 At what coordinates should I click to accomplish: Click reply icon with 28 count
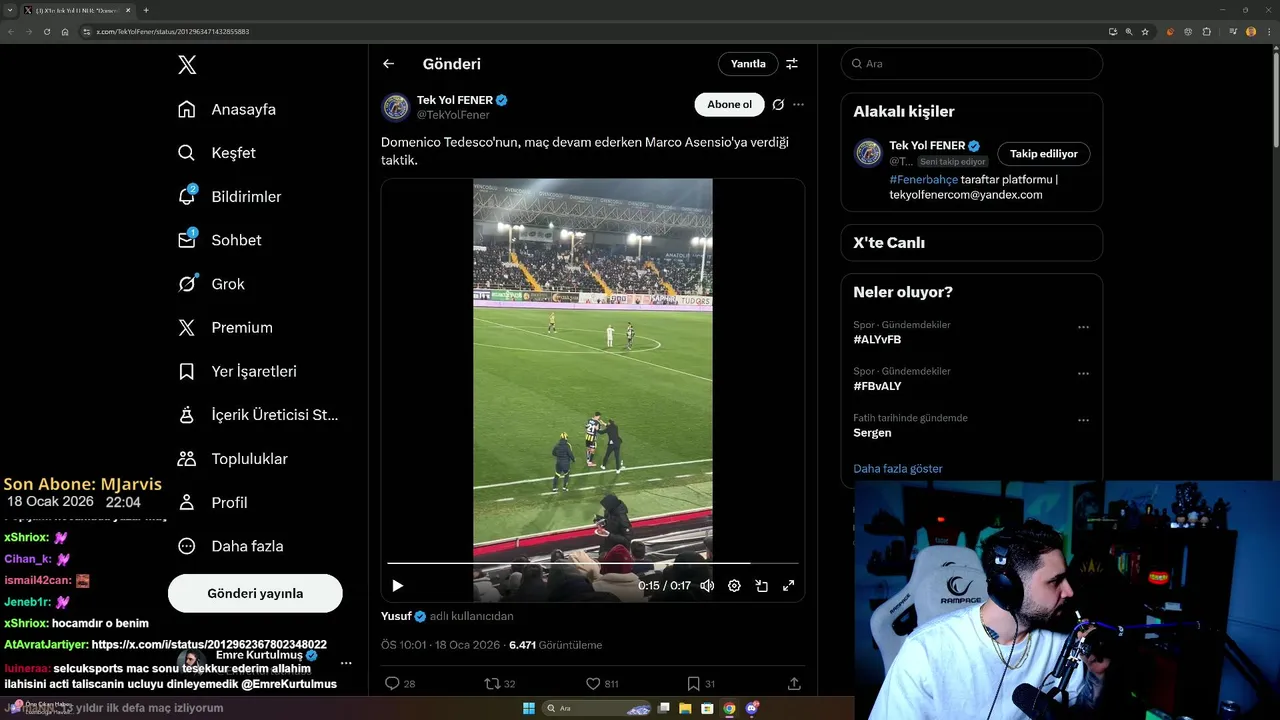click(400, 684)
